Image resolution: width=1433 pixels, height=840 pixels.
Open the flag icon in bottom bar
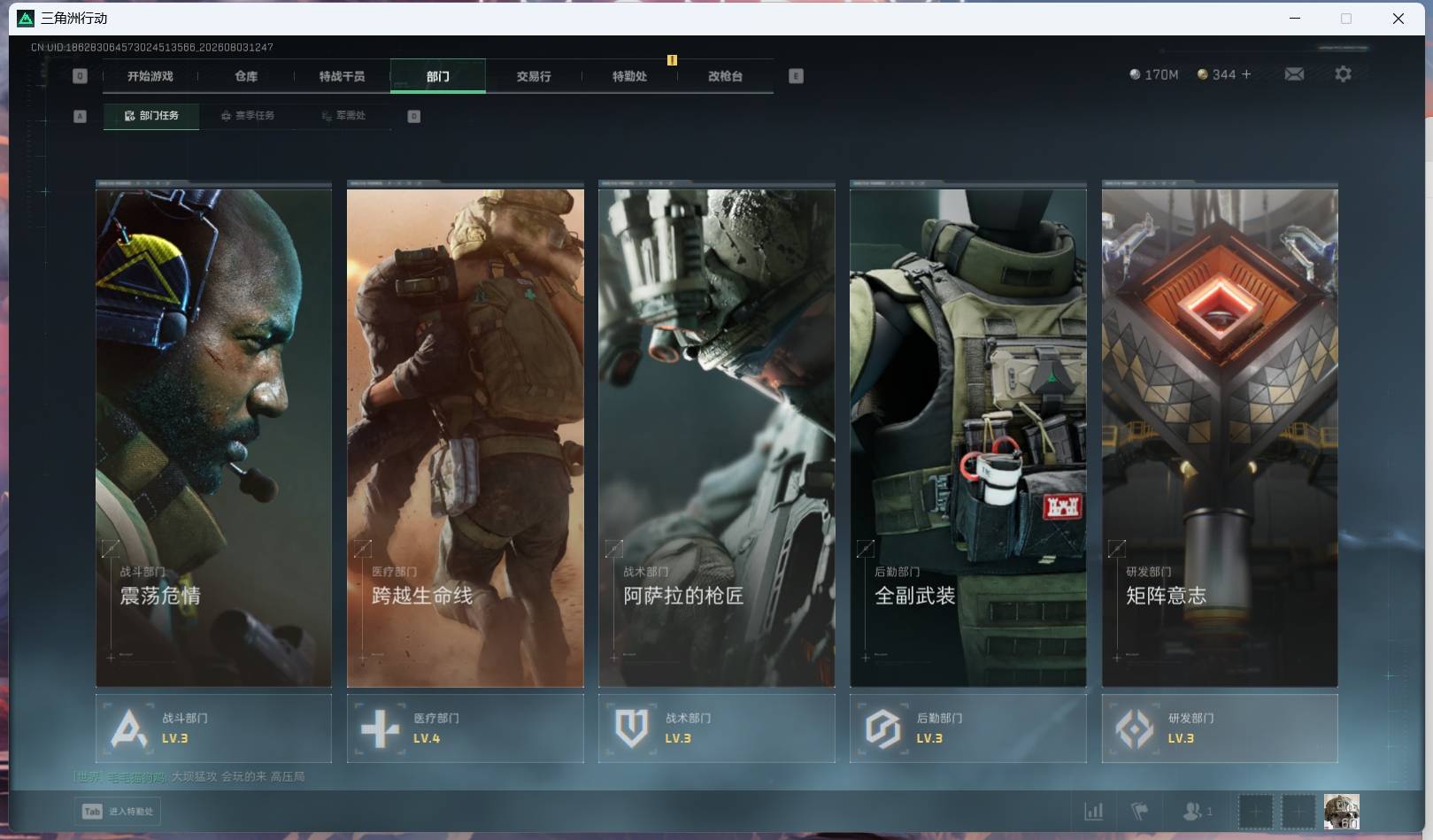[1140, 811]
